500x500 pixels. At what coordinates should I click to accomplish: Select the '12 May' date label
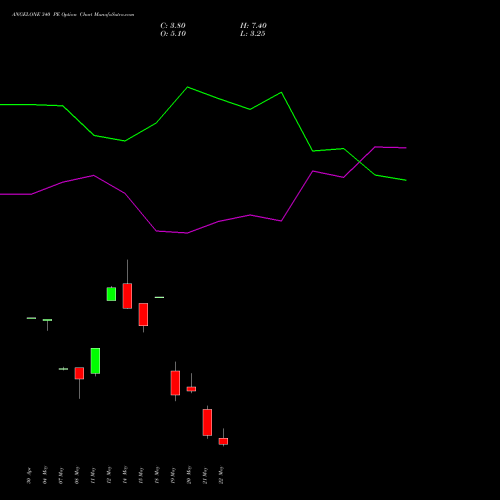click(x=109, y=475)
